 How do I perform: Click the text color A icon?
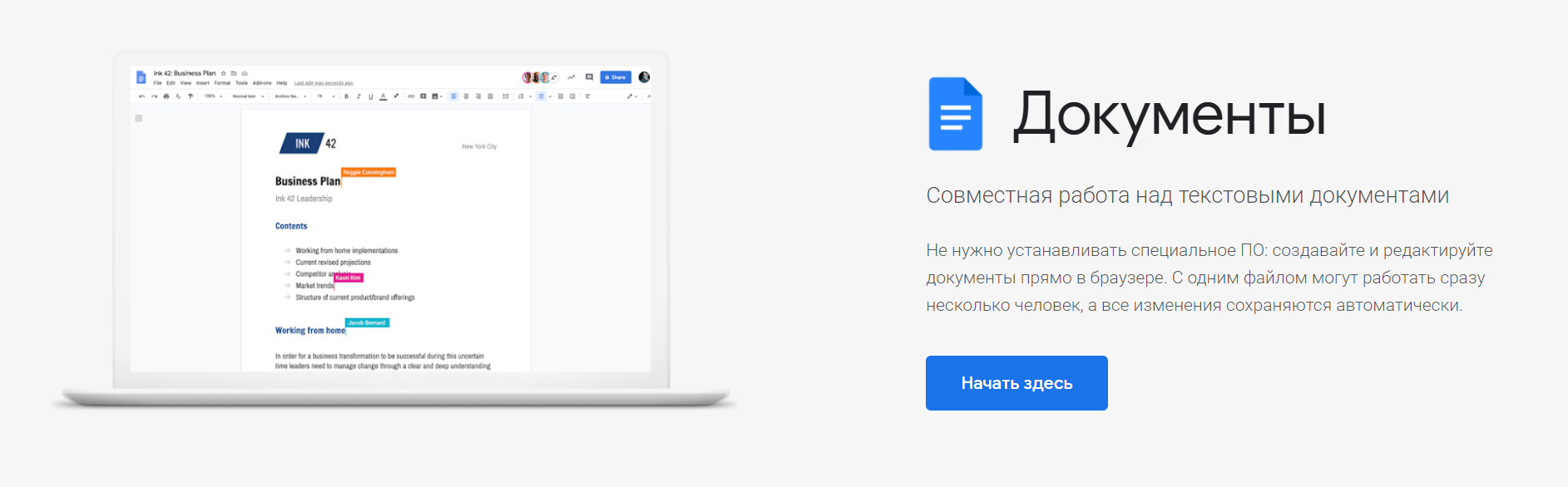(383, 96)
